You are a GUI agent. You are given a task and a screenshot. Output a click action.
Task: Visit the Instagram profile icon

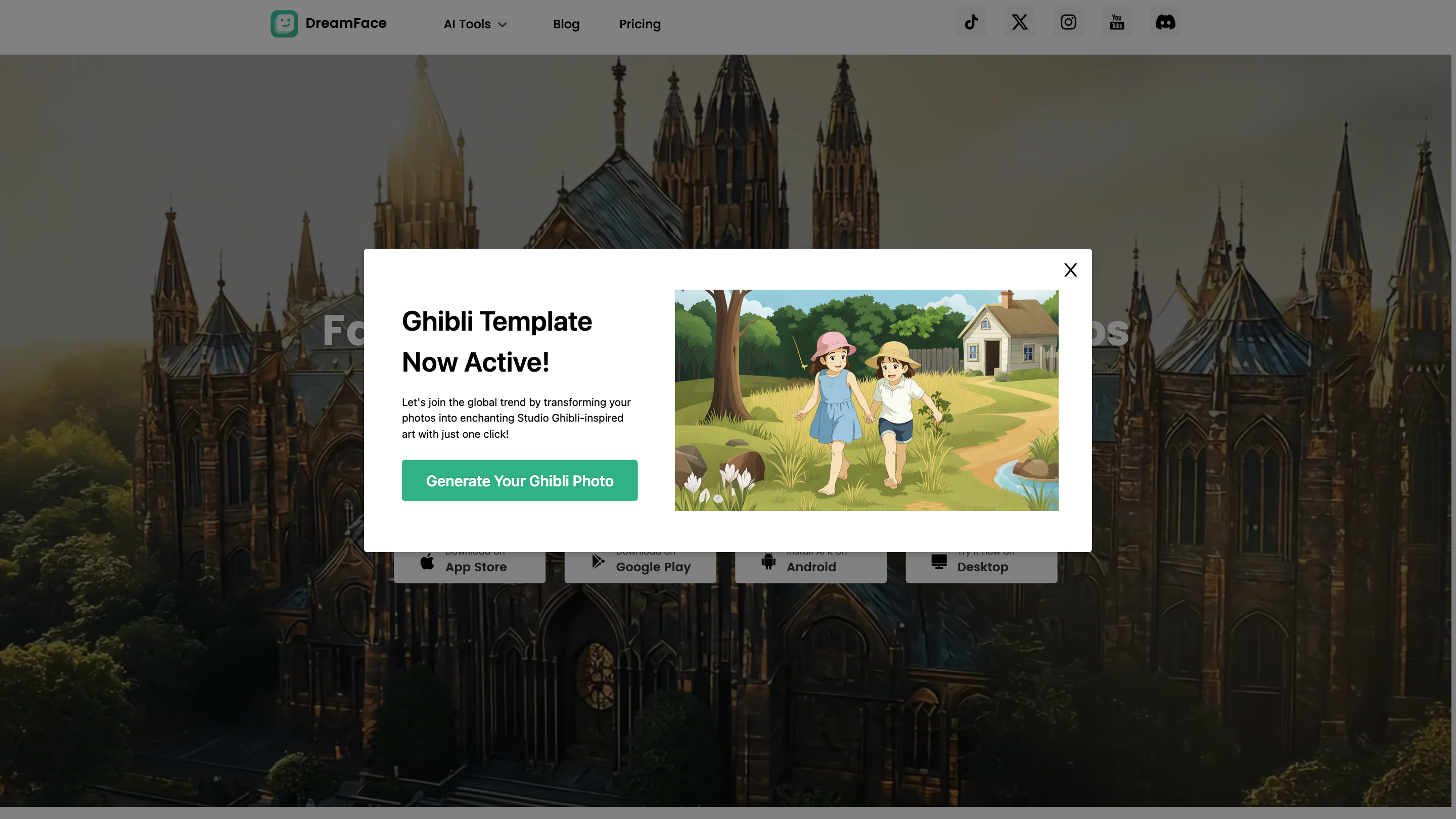coord(1068,23)
